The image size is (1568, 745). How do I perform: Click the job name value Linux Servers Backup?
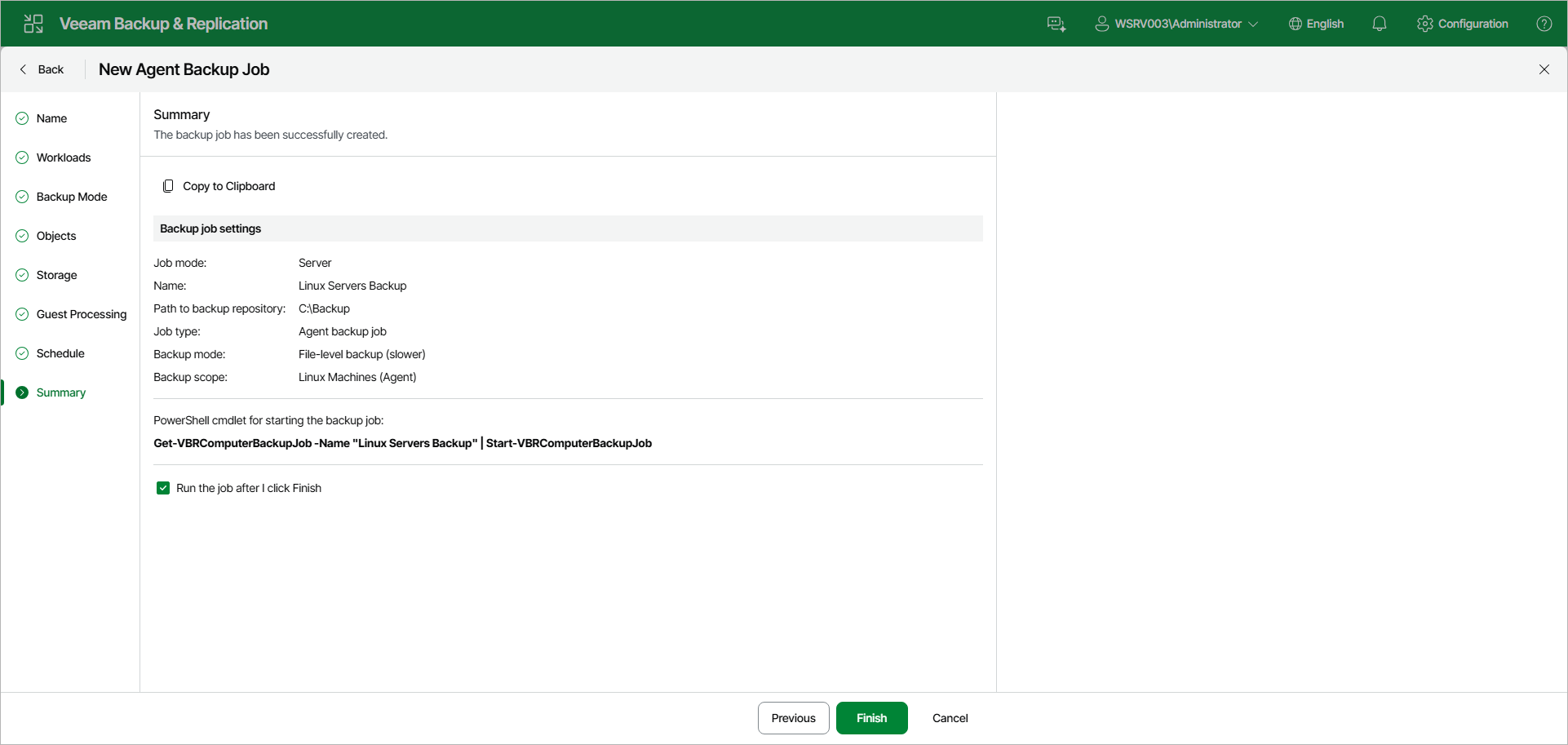pos(352,286)
